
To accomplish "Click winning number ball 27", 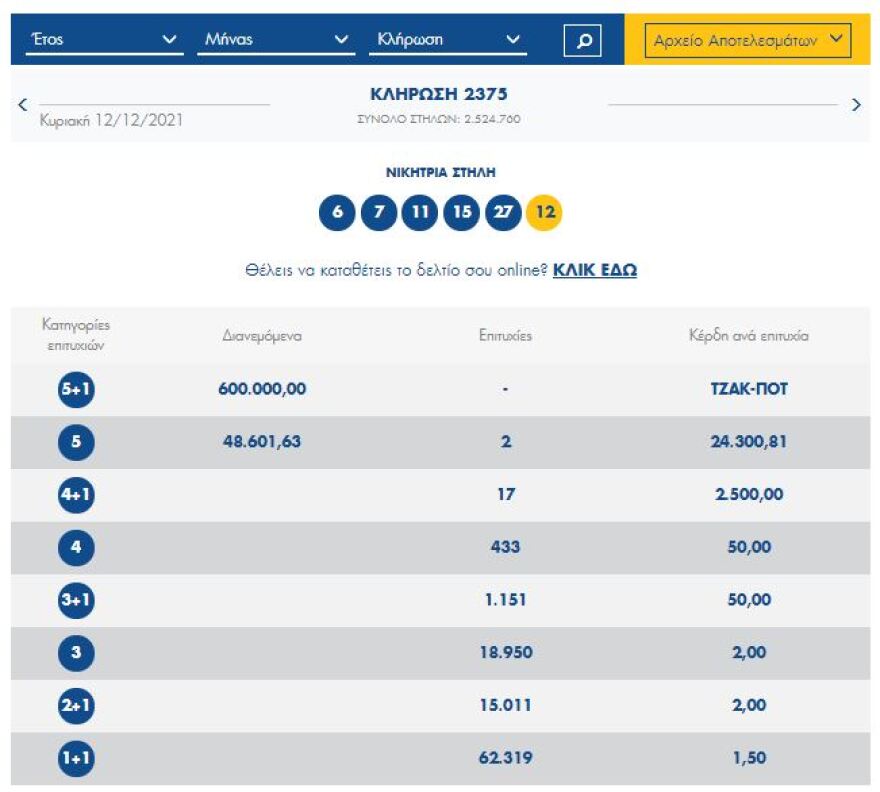I will (x=503, y=212).
